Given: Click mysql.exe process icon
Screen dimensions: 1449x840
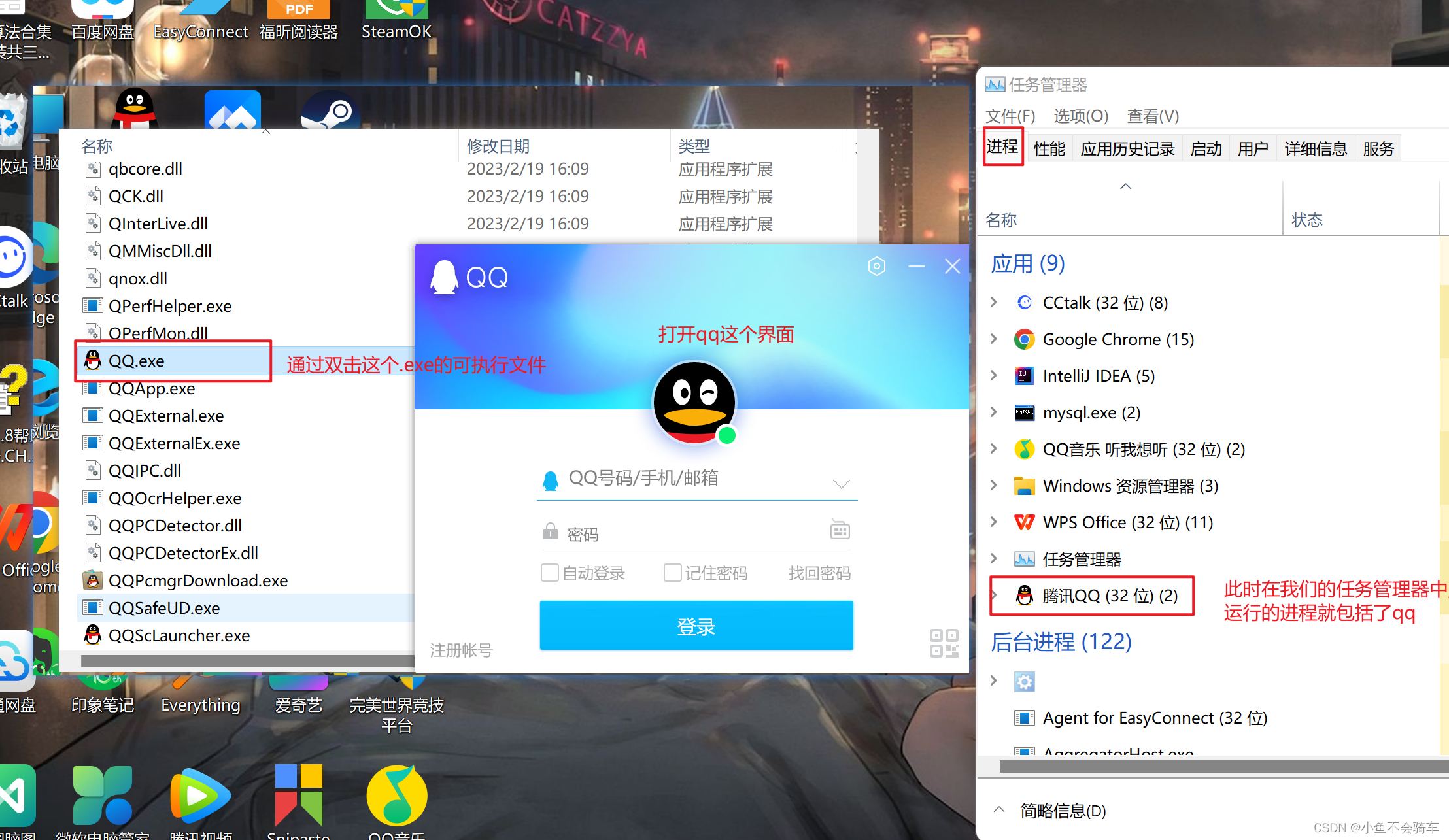Looking at the screenshot, I should click(1024, 412).
